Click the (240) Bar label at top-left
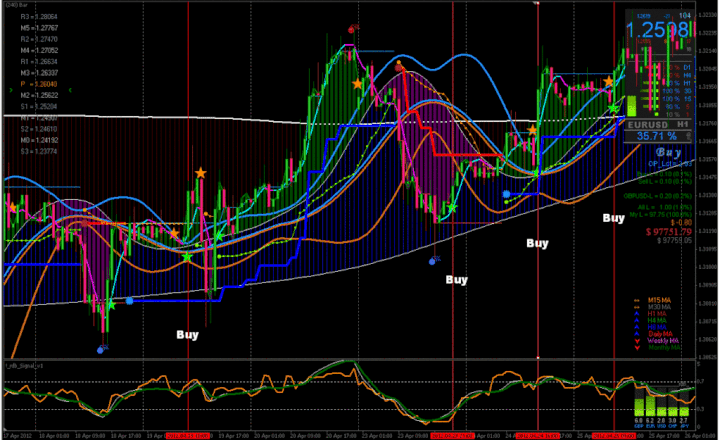Image resolution: width=720 pixels, height=440 pixels. coord(17,5)
